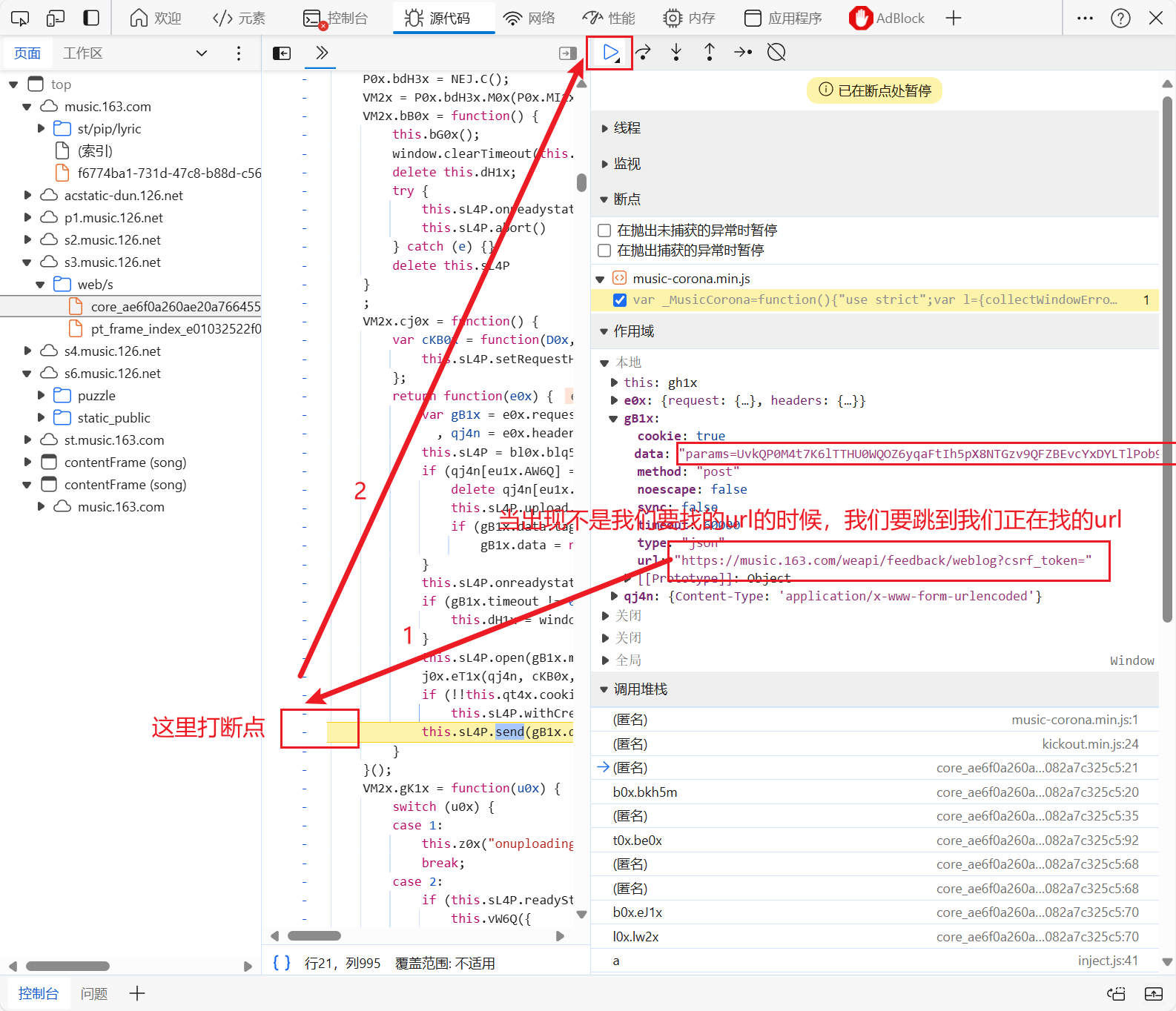Add a new drawer tab
Screen dimensions: 1176x1011
pos(137,993)
